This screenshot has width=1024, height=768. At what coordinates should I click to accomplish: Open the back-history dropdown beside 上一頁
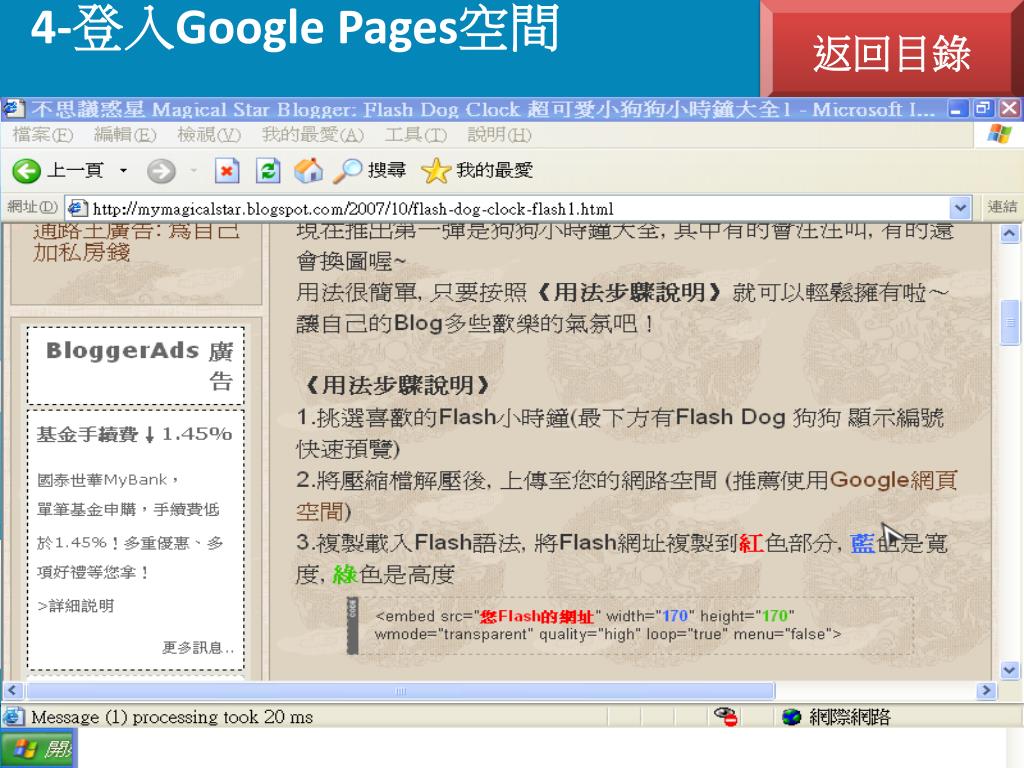123,171
